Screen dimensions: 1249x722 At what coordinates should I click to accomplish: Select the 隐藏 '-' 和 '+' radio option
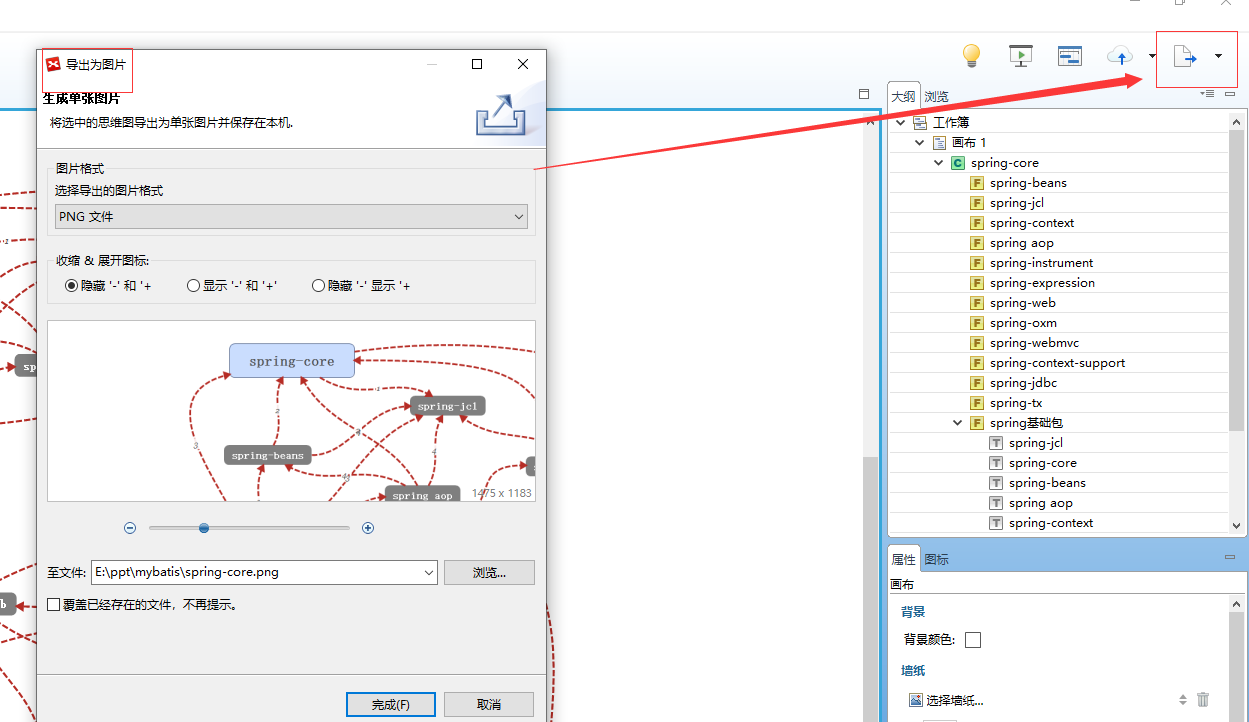coord(71,286)
